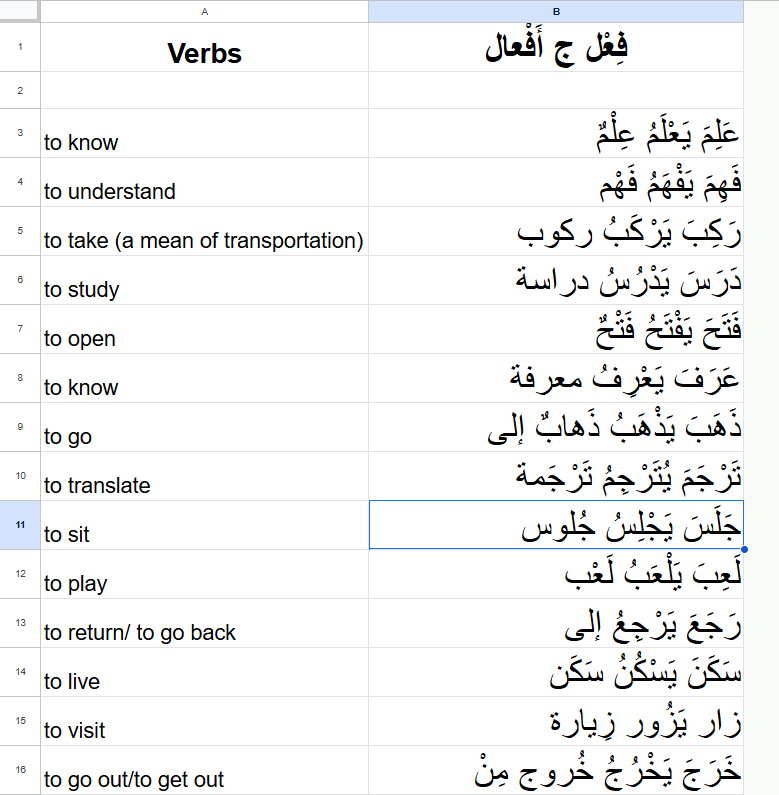Click the 'to sit' cell
The height and width of the screenshot is (795, 779).
204,525
